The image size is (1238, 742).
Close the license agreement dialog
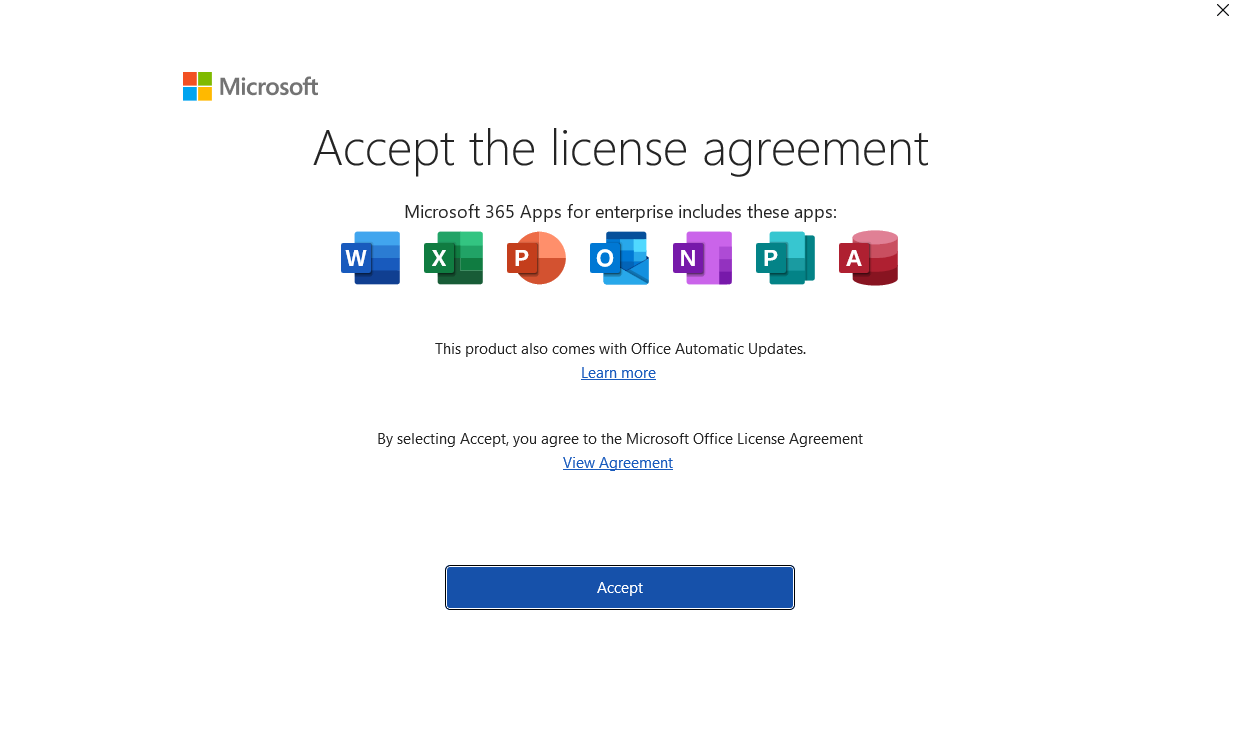point(1222,10)
